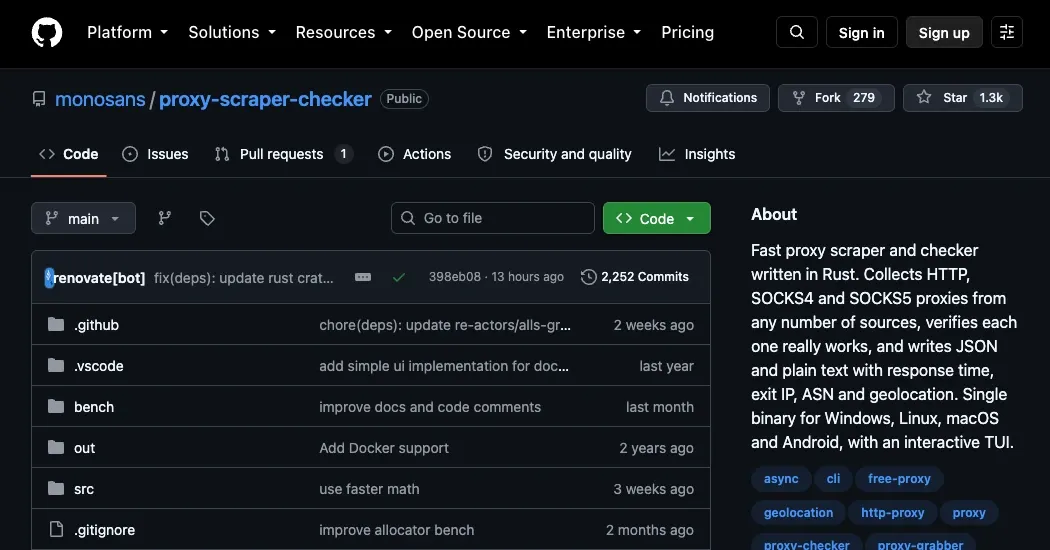The image size is (1050, 550).
Task: Open 'use faster math' commit message
Action: [369, 488]
